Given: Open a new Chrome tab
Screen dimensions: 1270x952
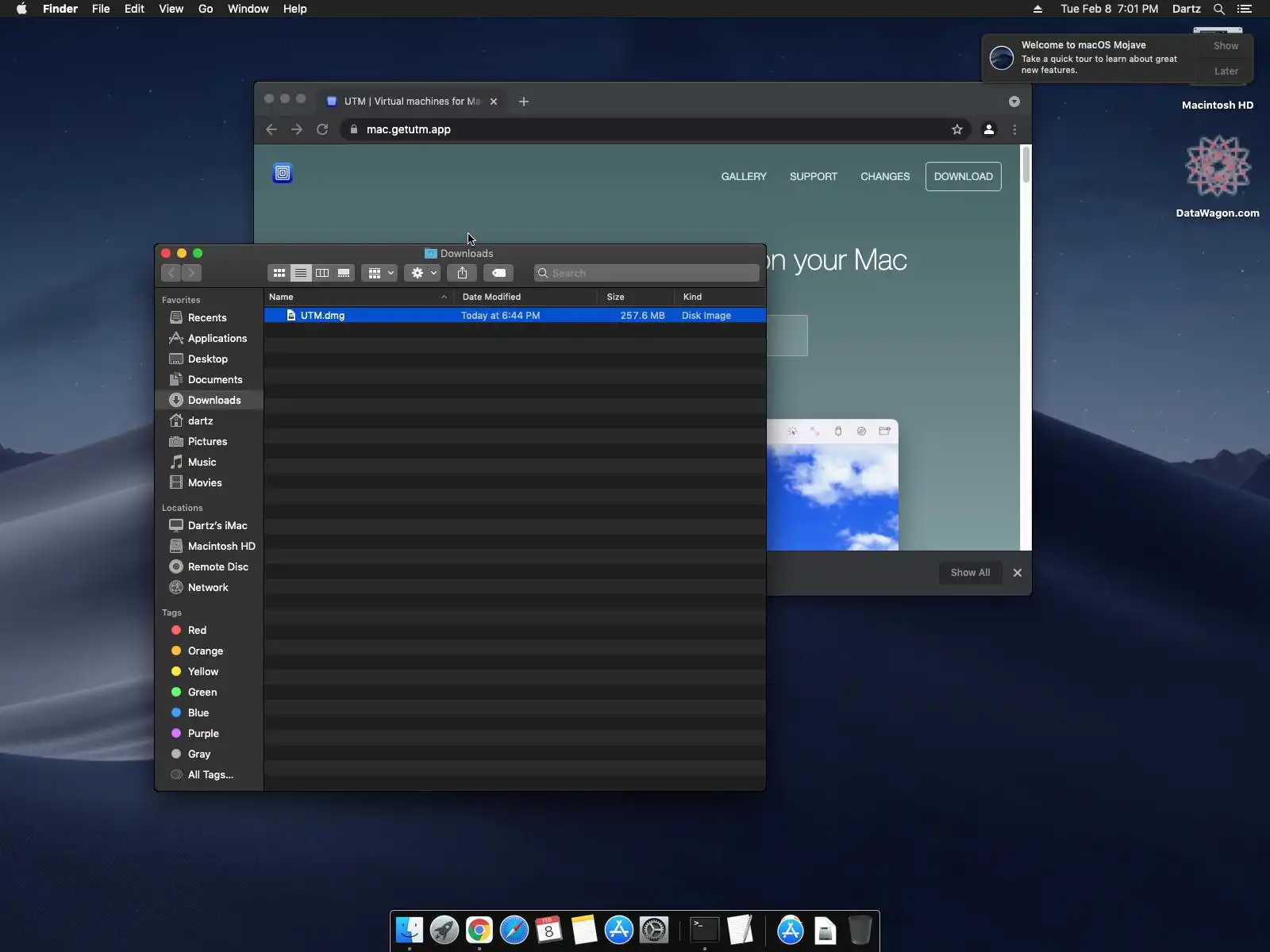Looking at the screenshot, I should pyautogui.click(x=524, y=102).
